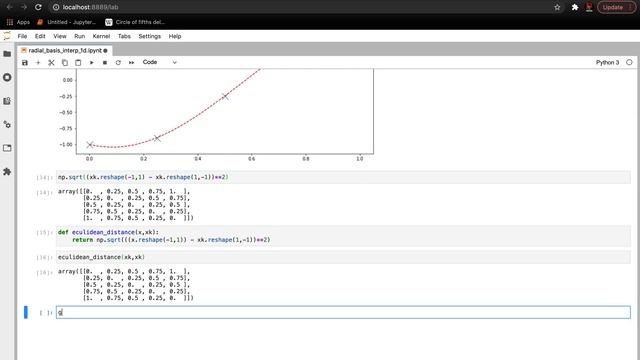Image resolution: width=640 pixels, height=360 pixels.
Task: Click the browser forward arrow
Action: (x=24, y=7)
